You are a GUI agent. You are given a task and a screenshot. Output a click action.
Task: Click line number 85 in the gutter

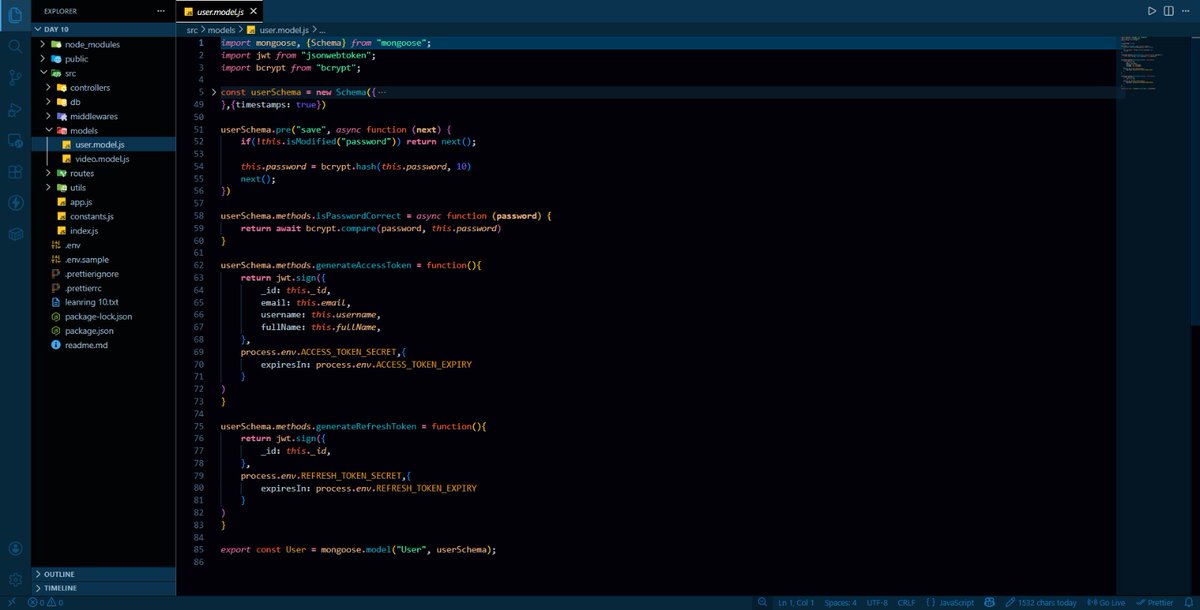[198, 549]
